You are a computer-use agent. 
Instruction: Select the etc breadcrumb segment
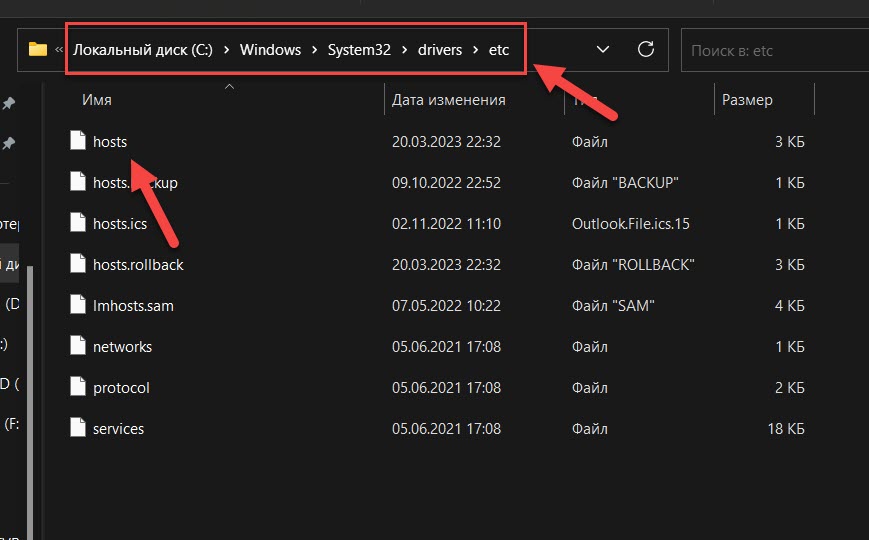[x=499, y=50]
